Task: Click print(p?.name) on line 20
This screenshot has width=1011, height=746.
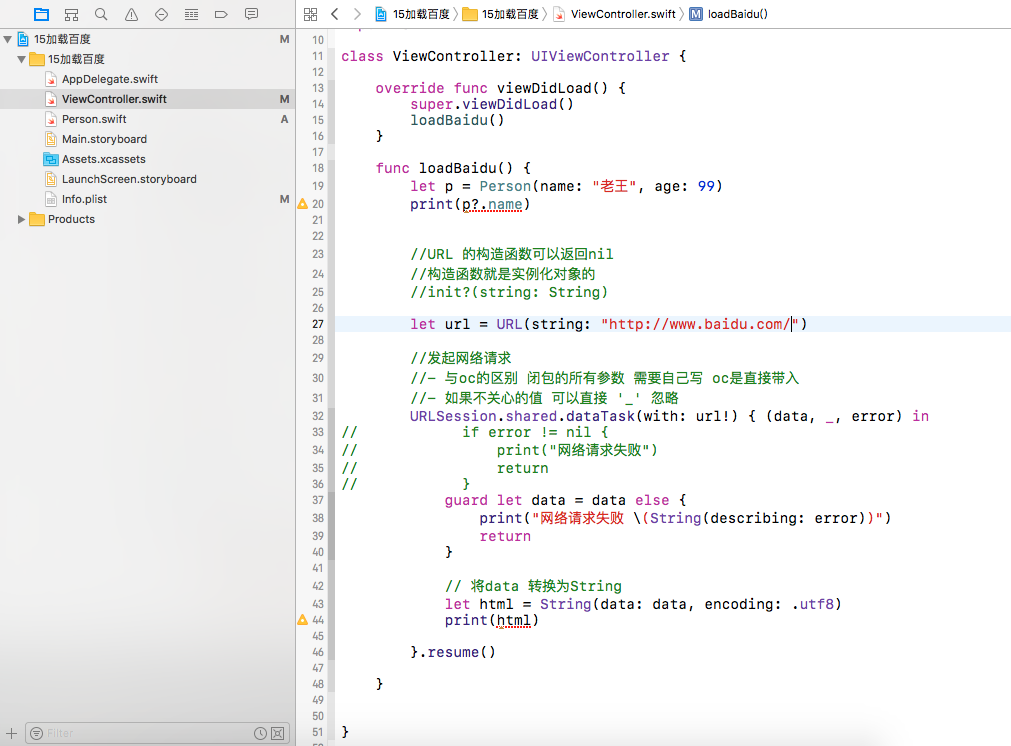Action: tap(470, 204)
